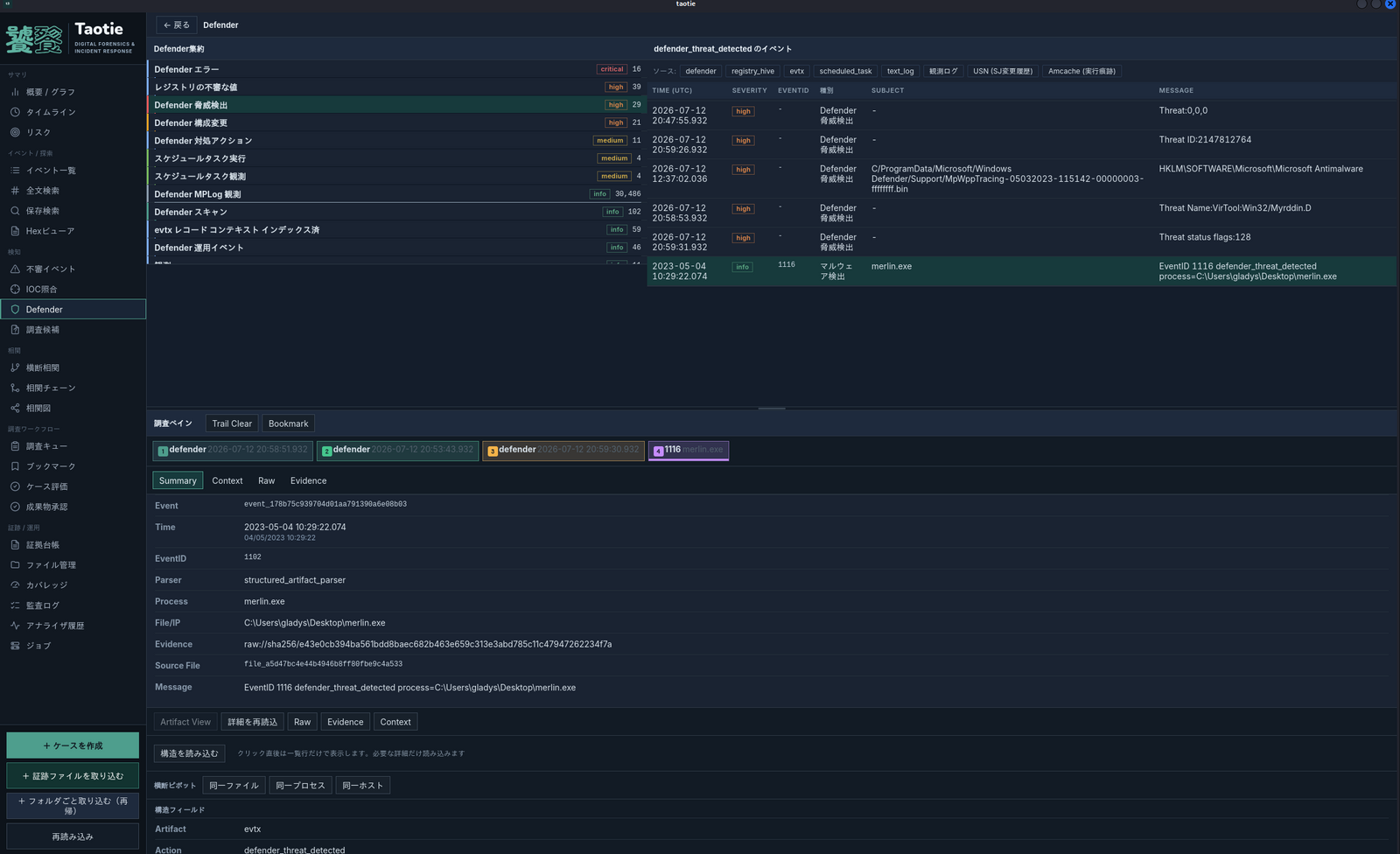The height and width of the screenshot is (854, 1400).
Task: Select the 成果物承認 check icon
Action: pyautogui.click(x=15, y=507)
